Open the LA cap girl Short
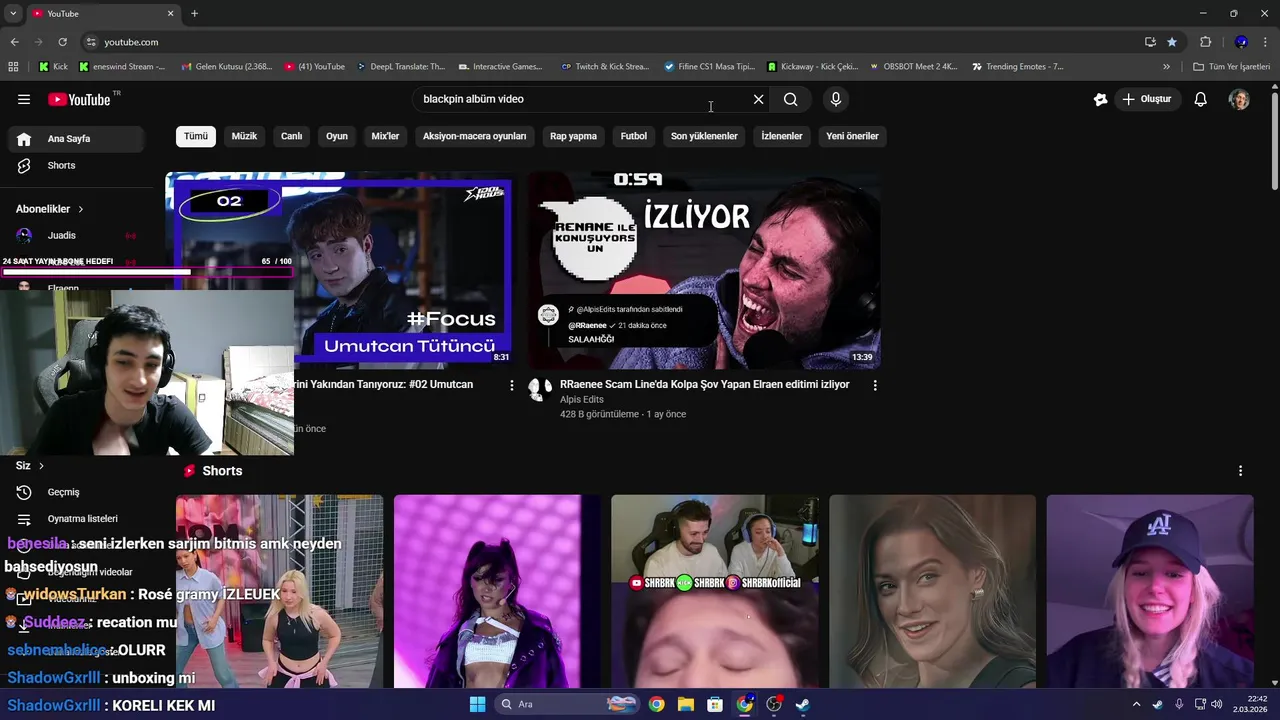The height and width of the screenshot is (720, 1280). (x=1150, y=591)
